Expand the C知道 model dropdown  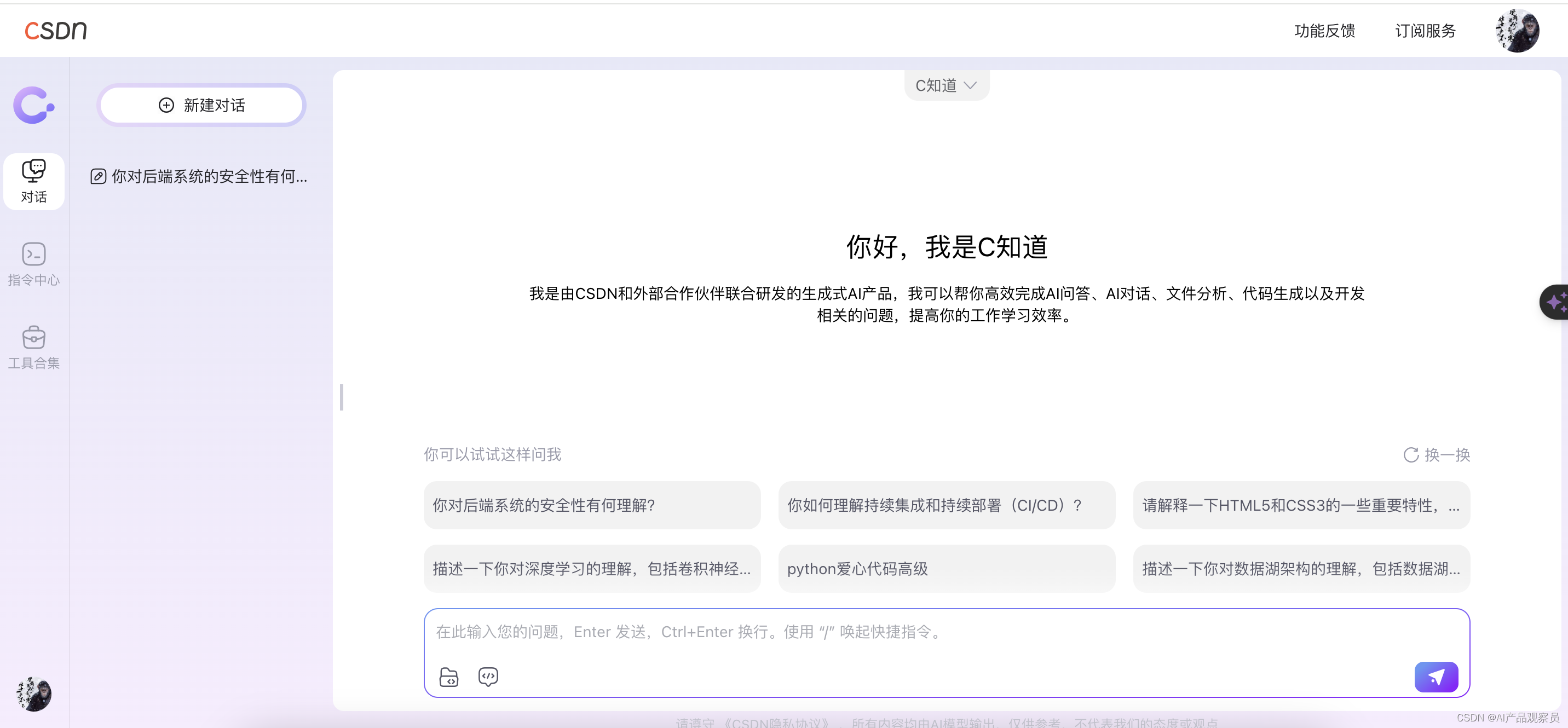946,86
